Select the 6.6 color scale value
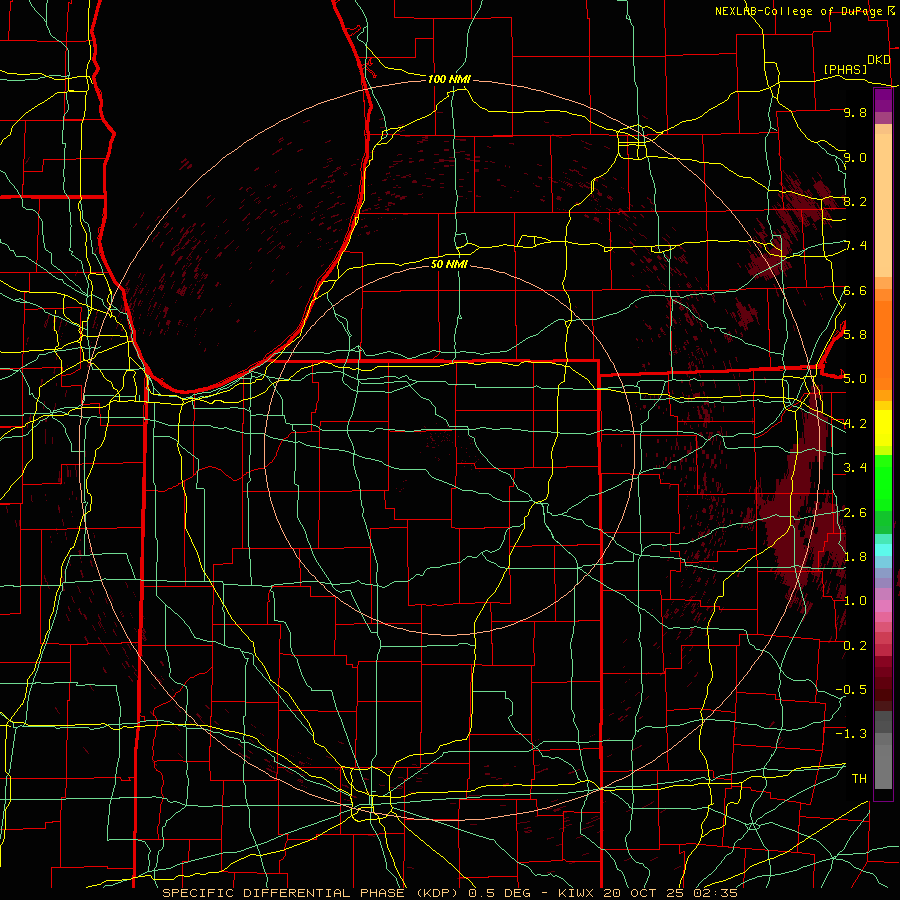The image size is (900, 900). 855,290
